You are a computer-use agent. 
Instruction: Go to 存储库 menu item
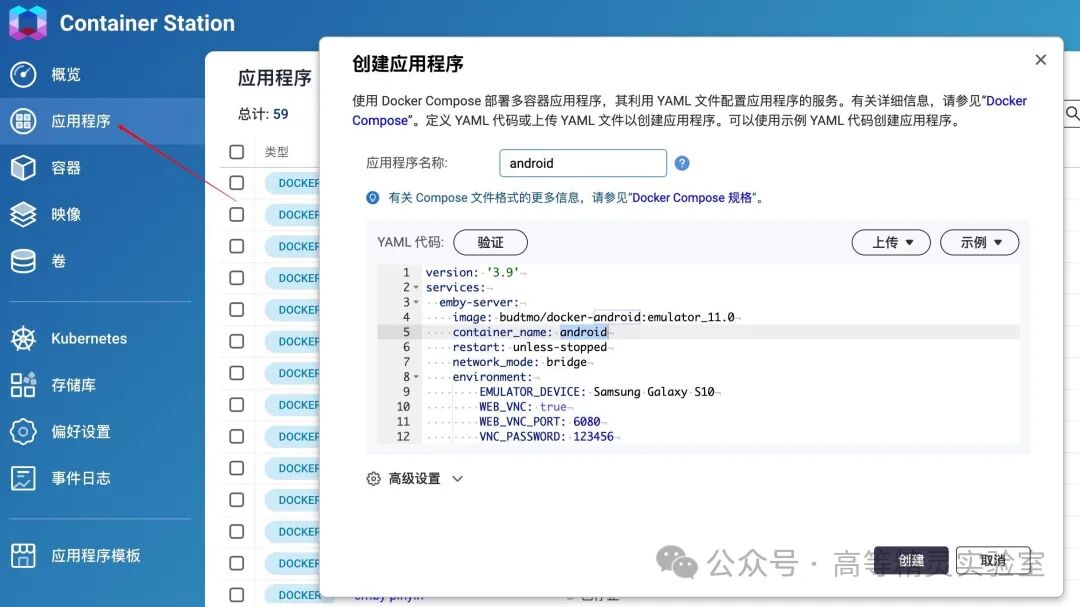click(x=73, y=385)
